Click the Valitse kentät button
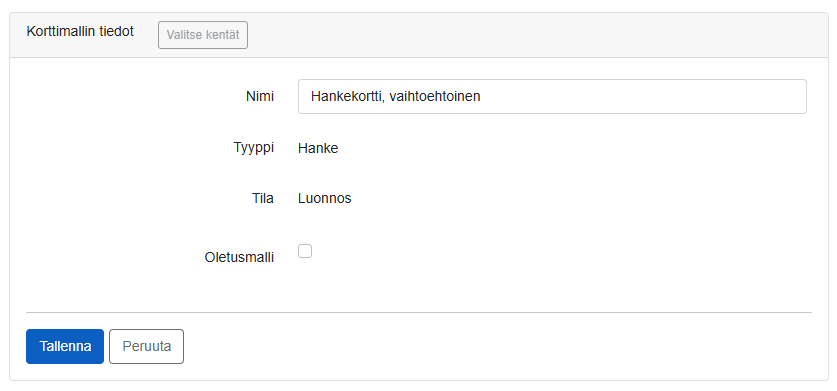Image resolution: width=837 pixels, height=391 pixels. click(x=203, y=35)
